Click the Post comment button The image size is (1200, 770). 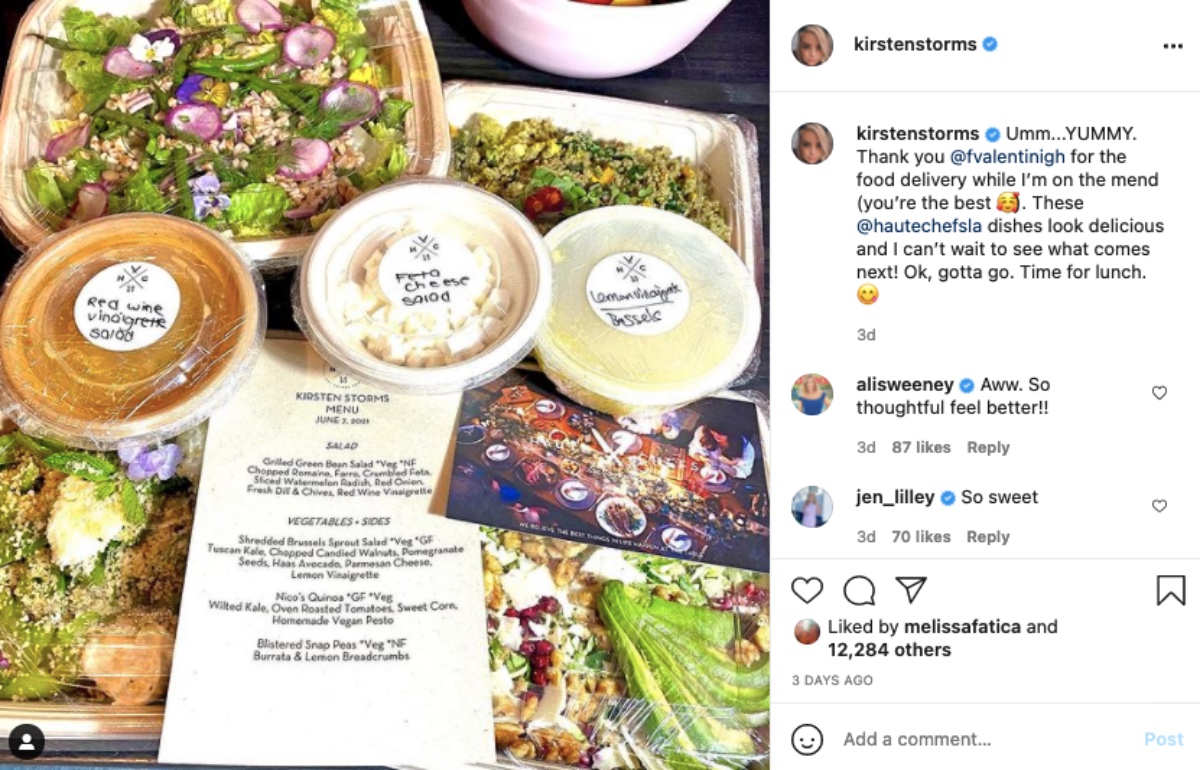pyautogui.click(x=1164, y=739)
